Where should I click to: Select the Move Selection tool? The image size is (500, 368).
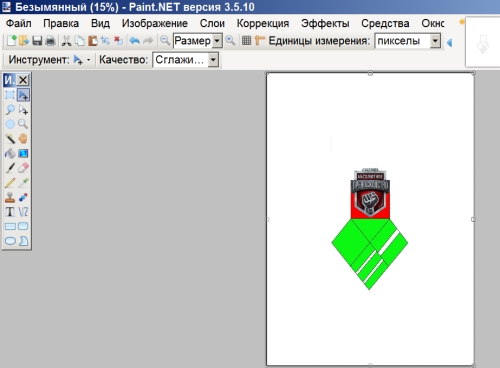23,110
